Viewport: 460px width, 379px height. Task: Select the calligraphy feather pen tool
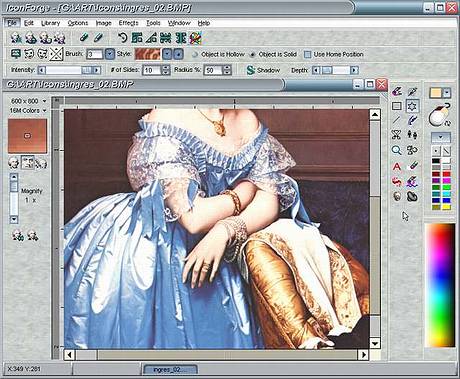coord(412,120)
